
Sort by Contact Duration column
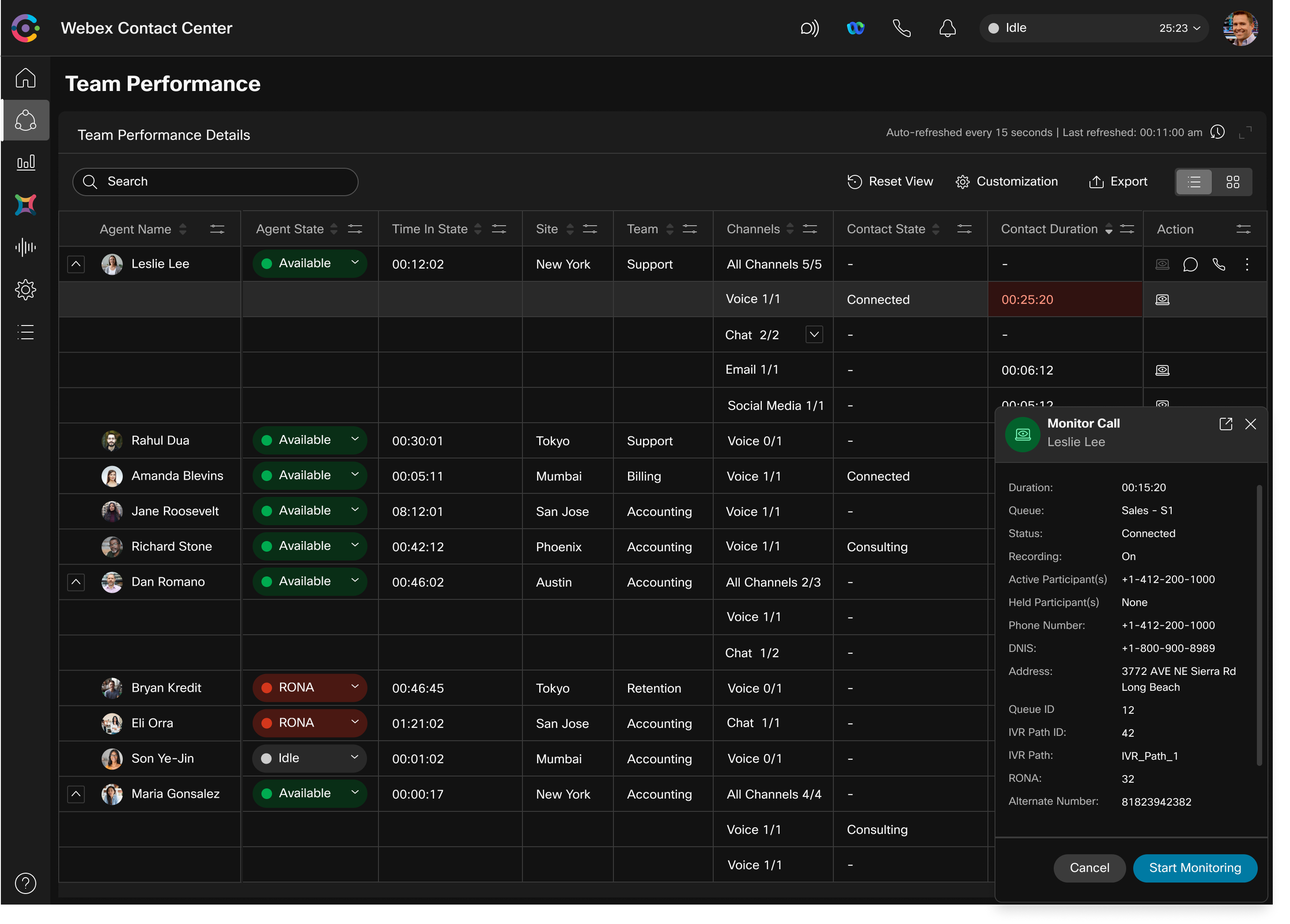(x=1108, y=229)
